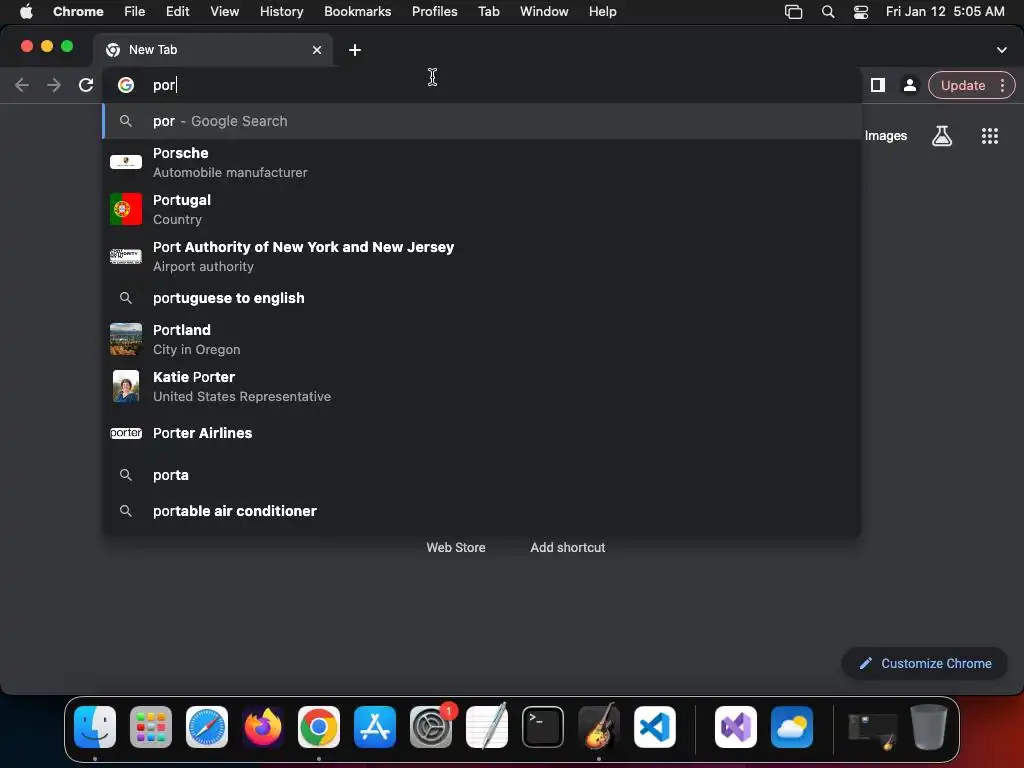
Task: Click Customize Chrome button
Action: (924, 664)
